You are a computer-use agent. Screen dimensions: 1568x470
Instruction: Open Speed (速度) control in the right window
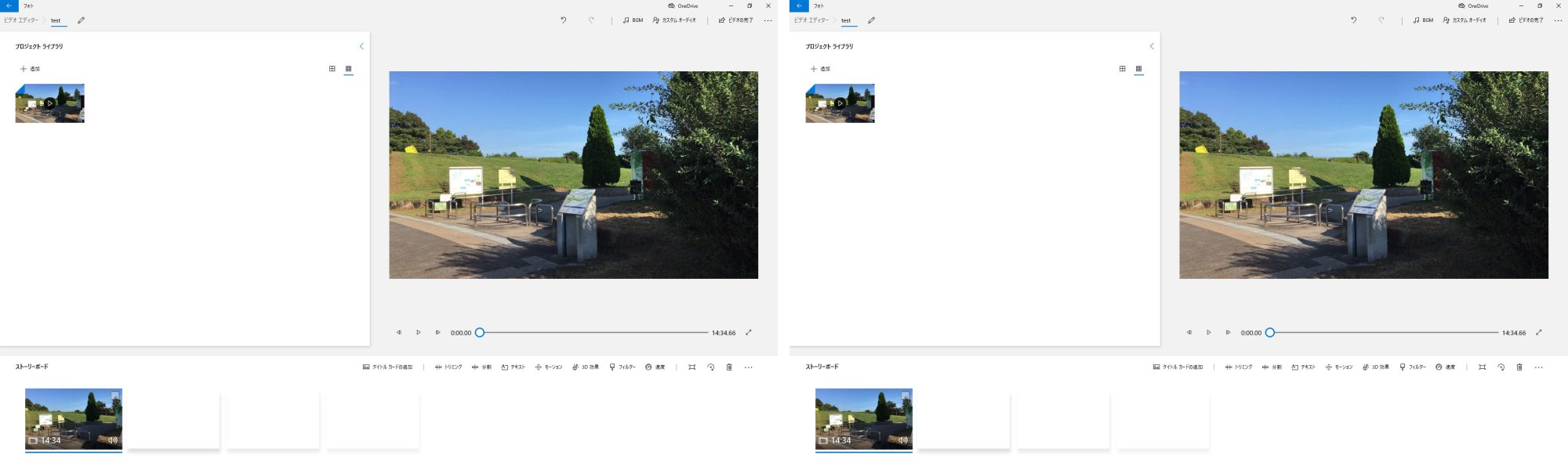click(1445, 367)
